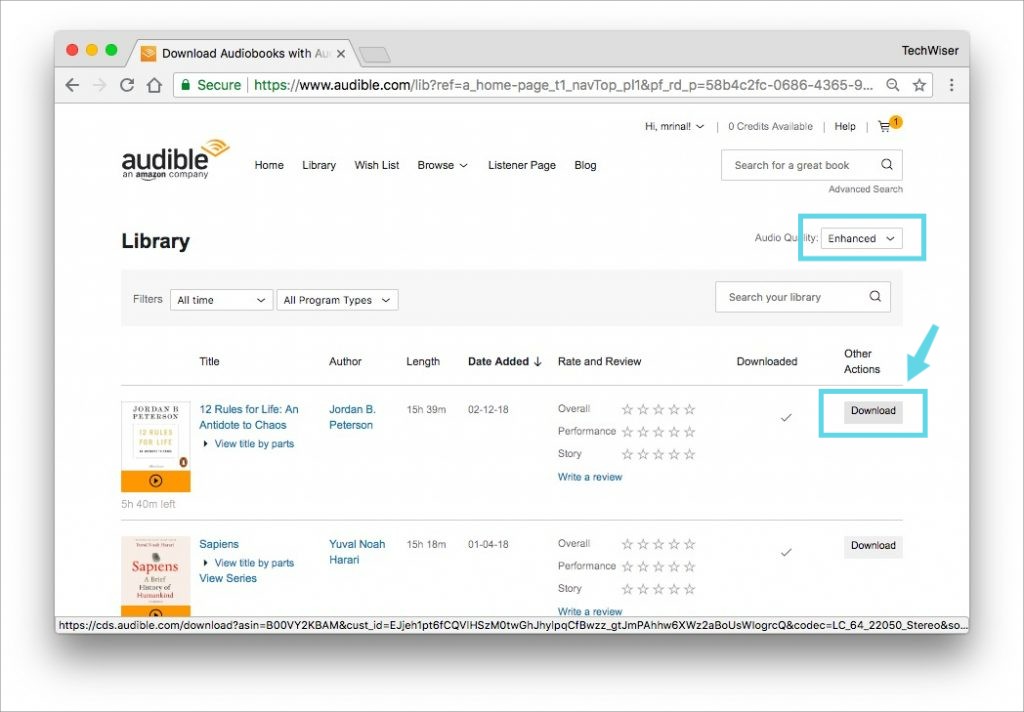
Task: Click search icon in great book field
Action: (887, 165)
